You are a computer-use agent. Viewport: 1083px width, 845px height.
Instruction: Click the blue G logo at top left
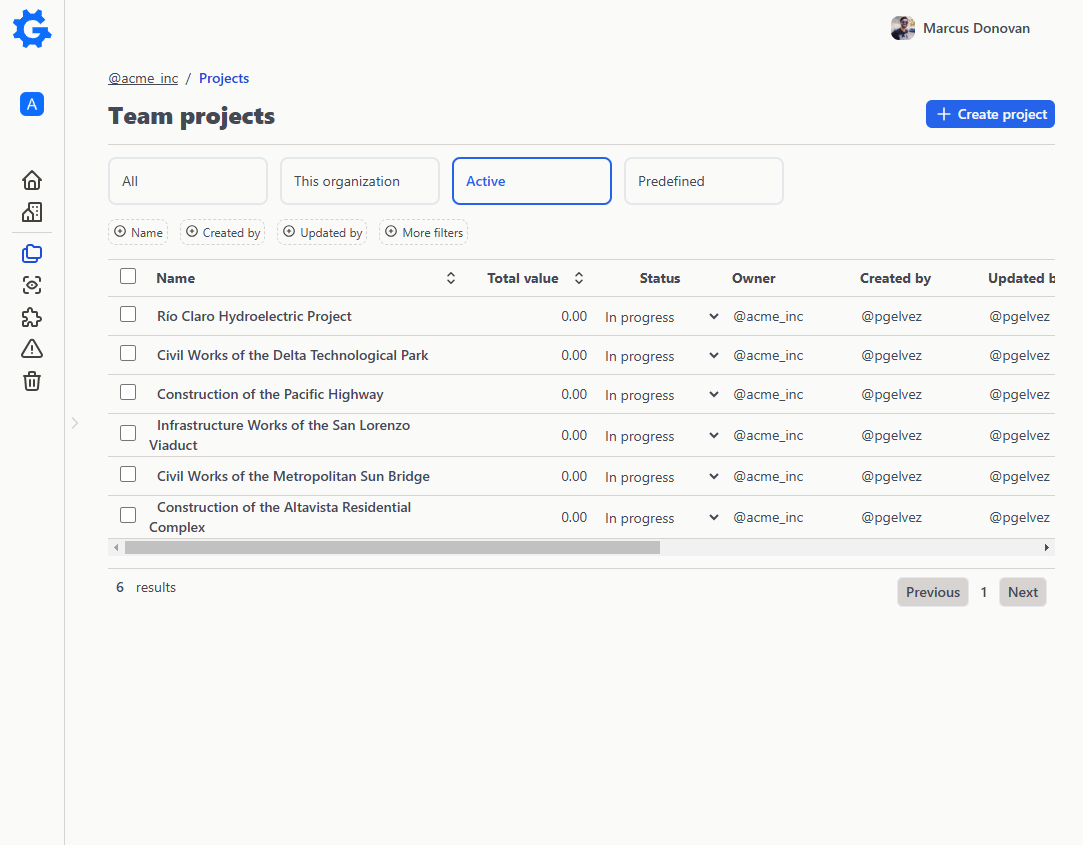coord(31,29)
